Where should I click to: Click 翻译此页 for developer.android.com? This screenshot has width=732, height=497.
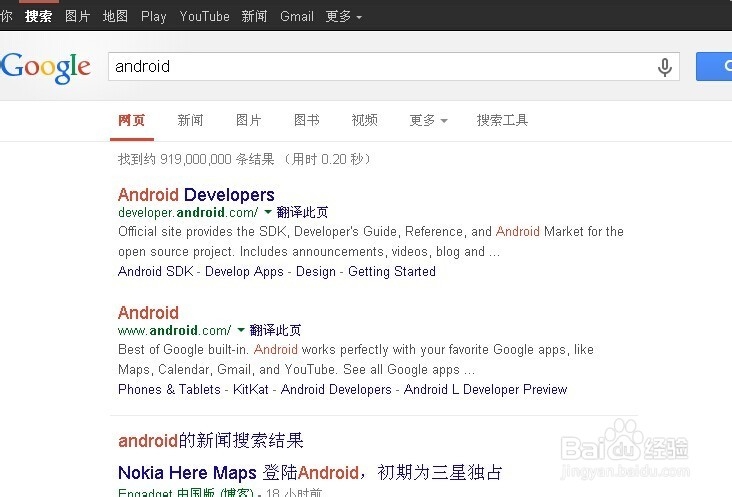click(303, 212)
